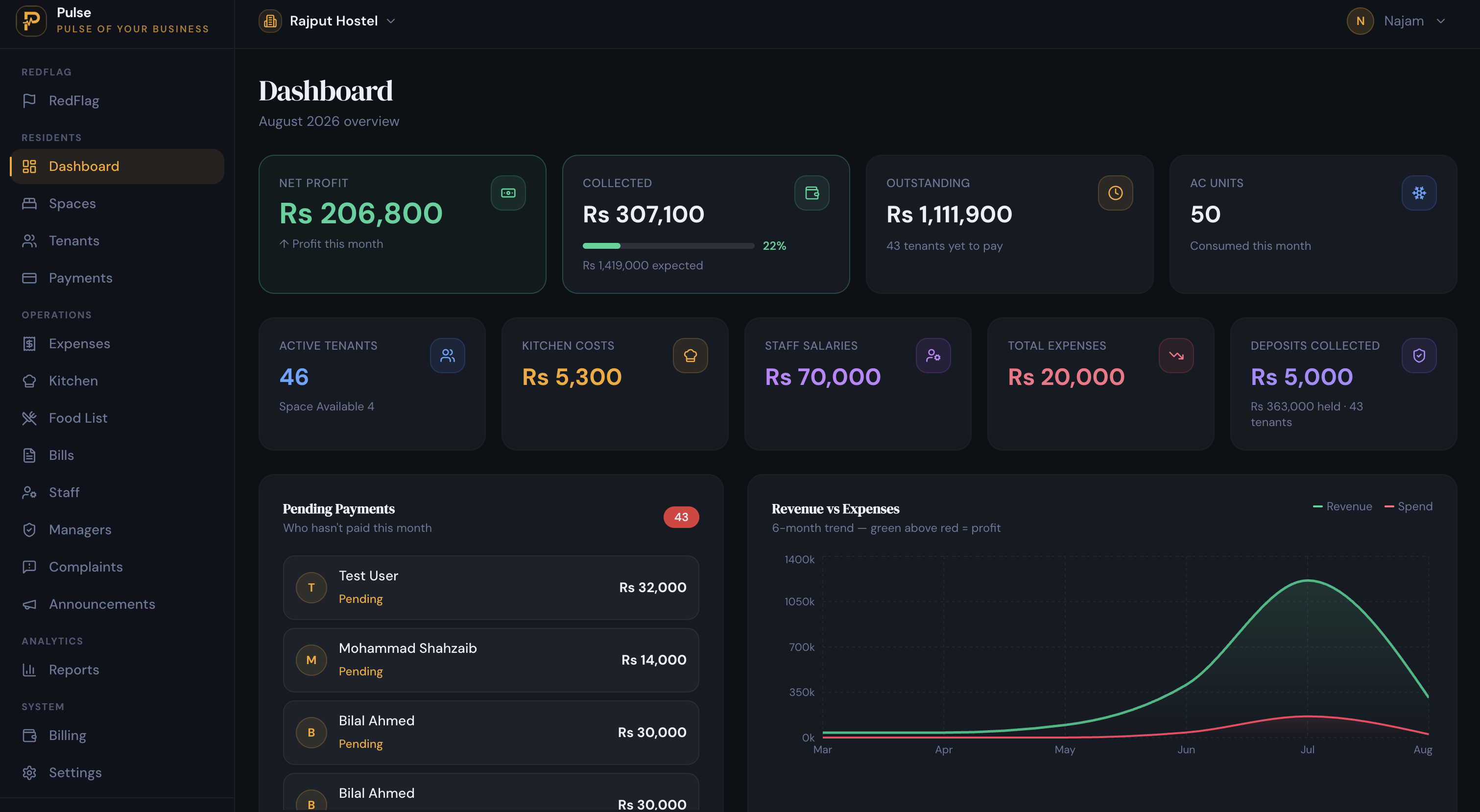This screenshot has width=1480, height=812.
Task: Click the Total Expenses trending-down icon
Action: 1175,356
